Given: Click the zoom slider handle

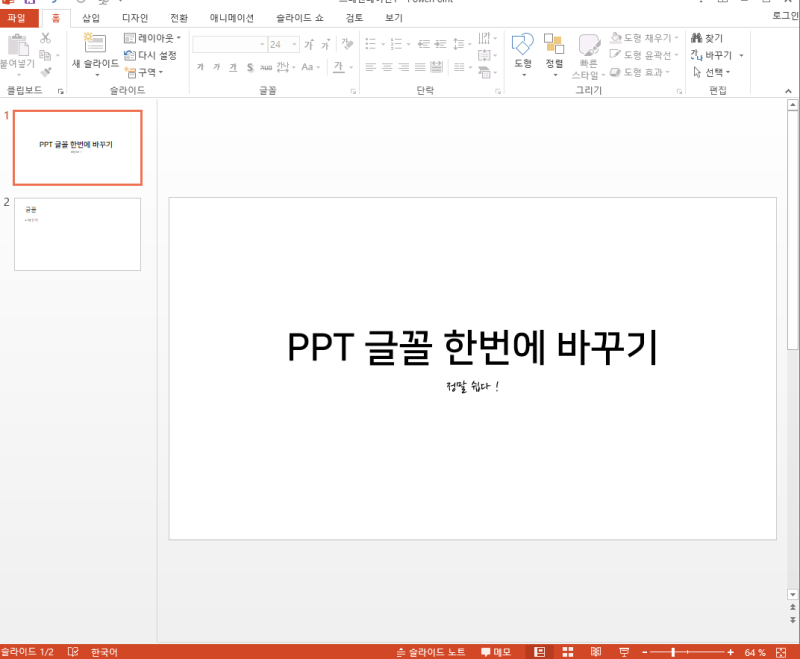Looking at the screenshot, I should pyautogui.click(x=673, y=652).
